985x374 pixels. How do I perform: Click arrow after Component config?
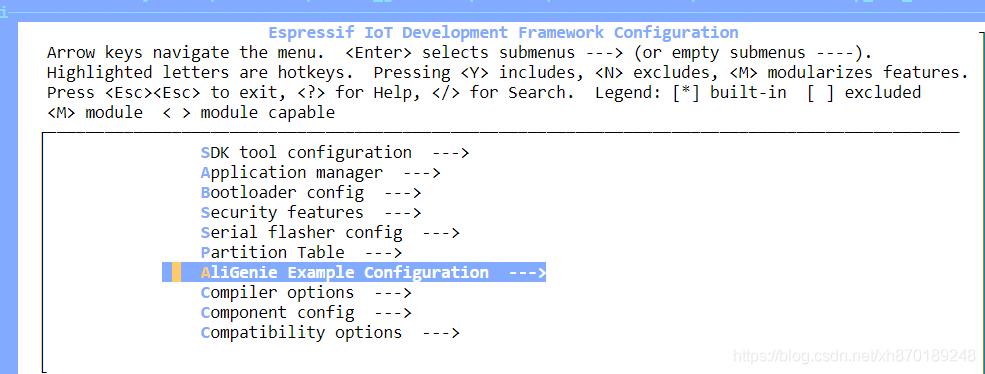click(393, 313)
